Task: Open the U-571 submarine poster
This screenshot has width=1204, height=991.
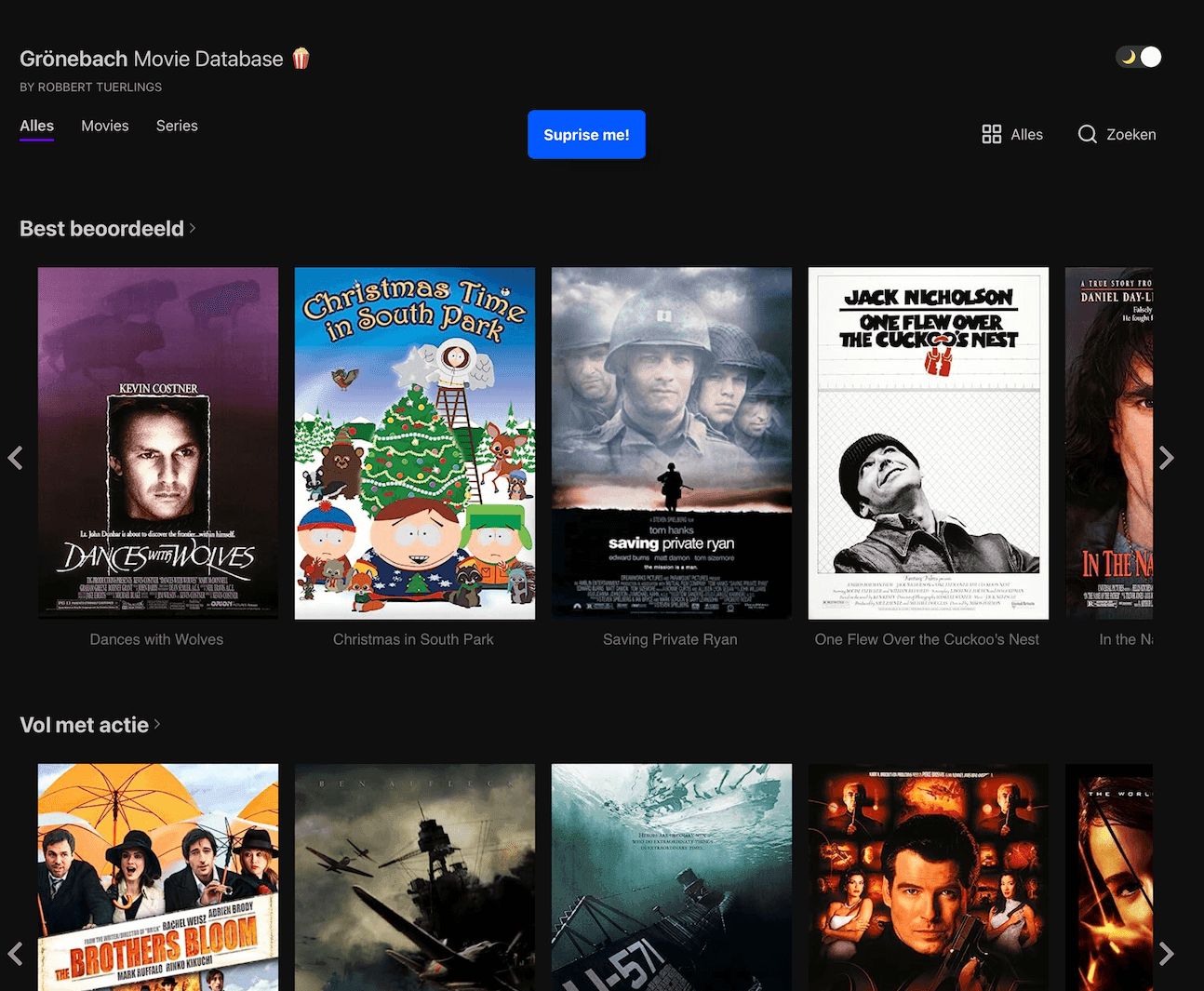Action: tap(672, 877)
